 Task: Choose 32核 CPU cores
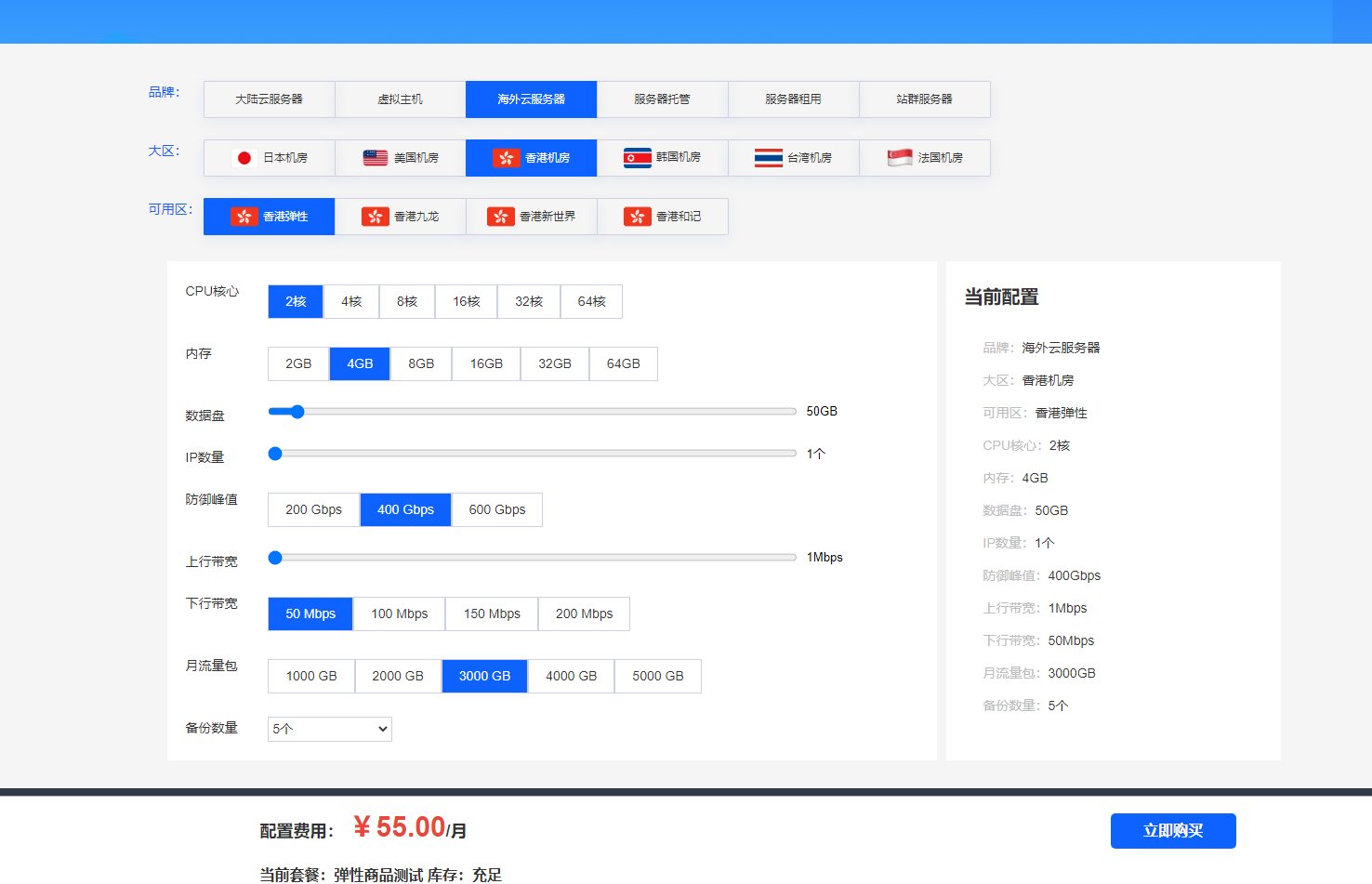(x=529, y=302)
